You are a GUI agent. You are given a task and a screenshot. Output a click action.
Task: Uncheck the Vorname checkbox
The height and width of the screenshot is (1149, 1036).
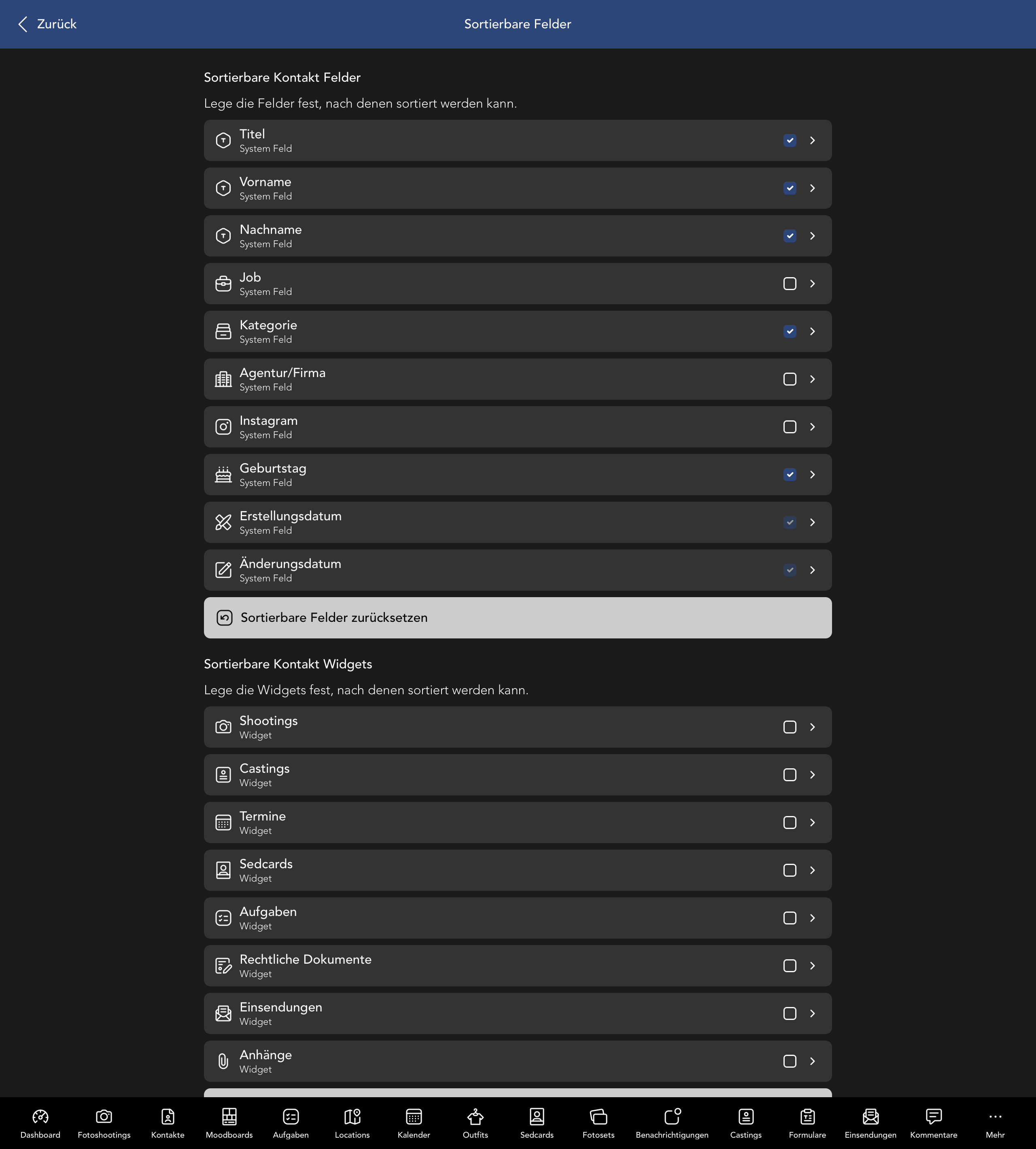click(790, 189)
